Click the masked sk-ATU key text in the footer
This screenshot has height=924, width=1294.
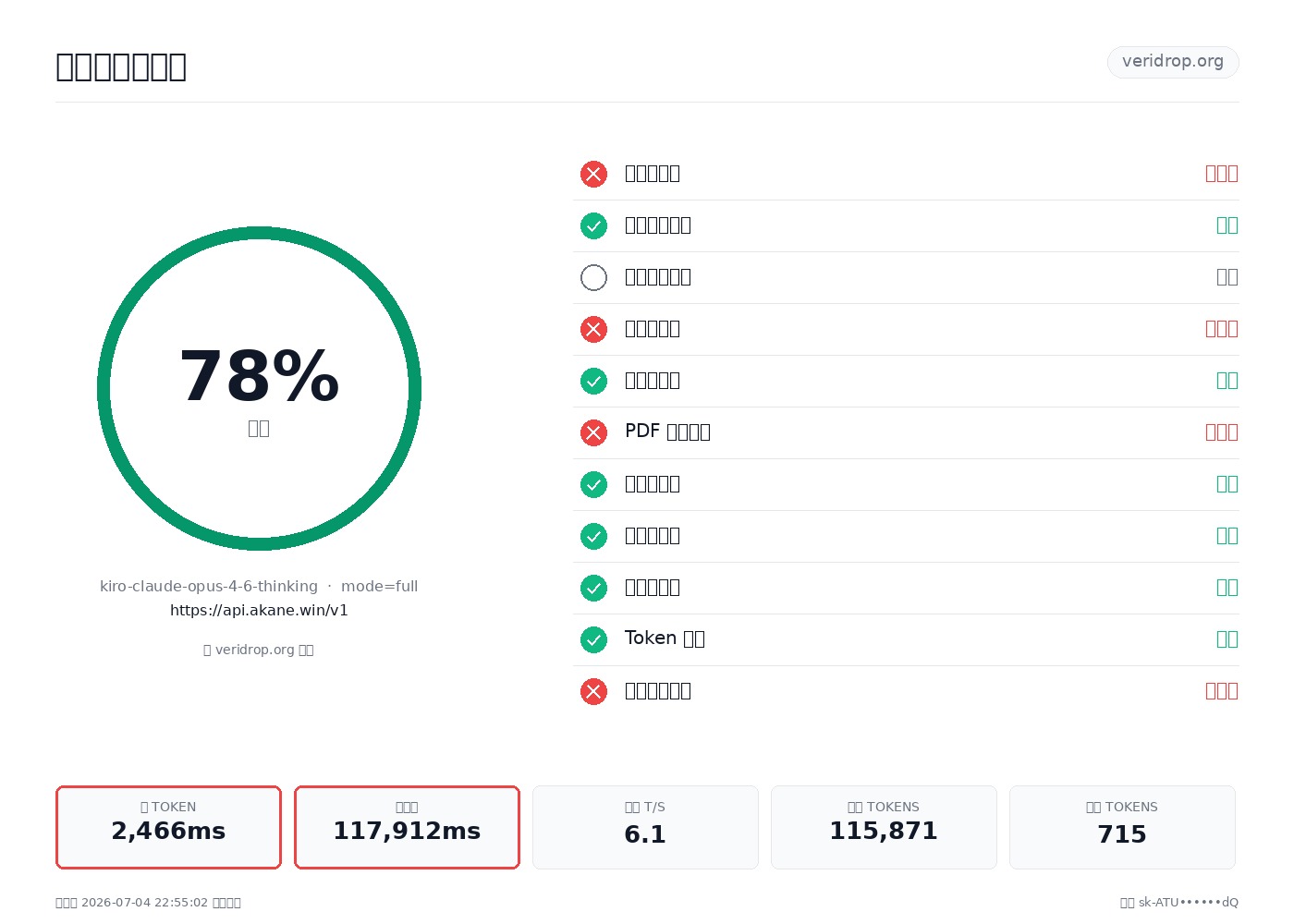[1188, 903]
